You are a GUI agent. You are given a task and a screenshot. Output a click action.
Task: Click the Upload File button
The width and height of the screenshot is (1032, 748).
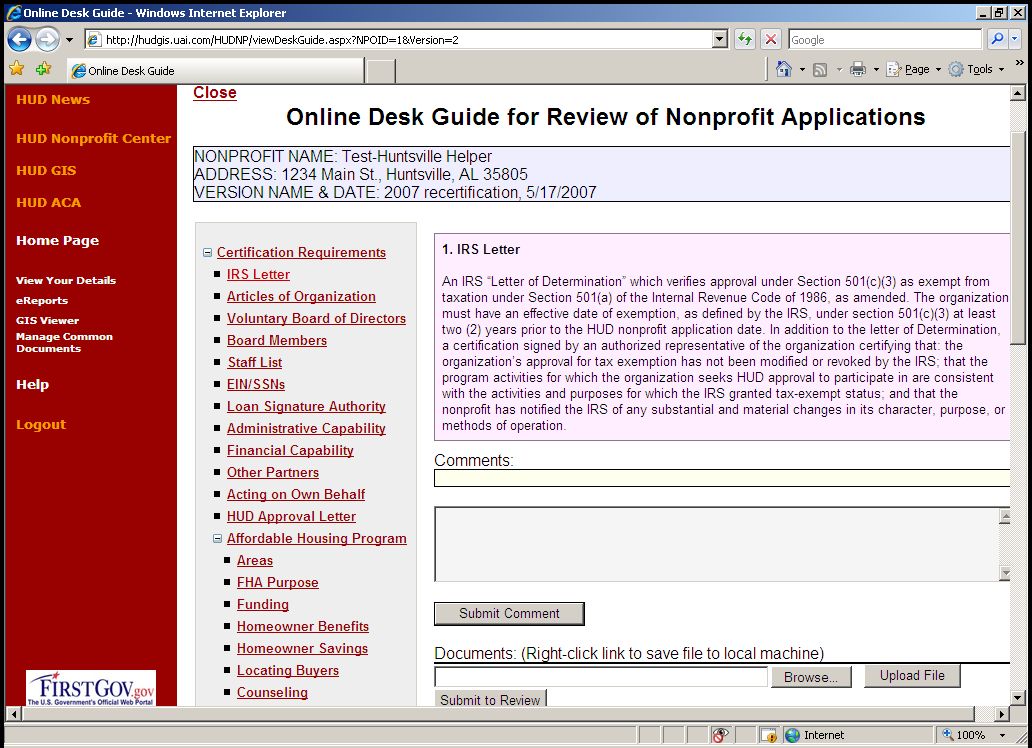912,676
